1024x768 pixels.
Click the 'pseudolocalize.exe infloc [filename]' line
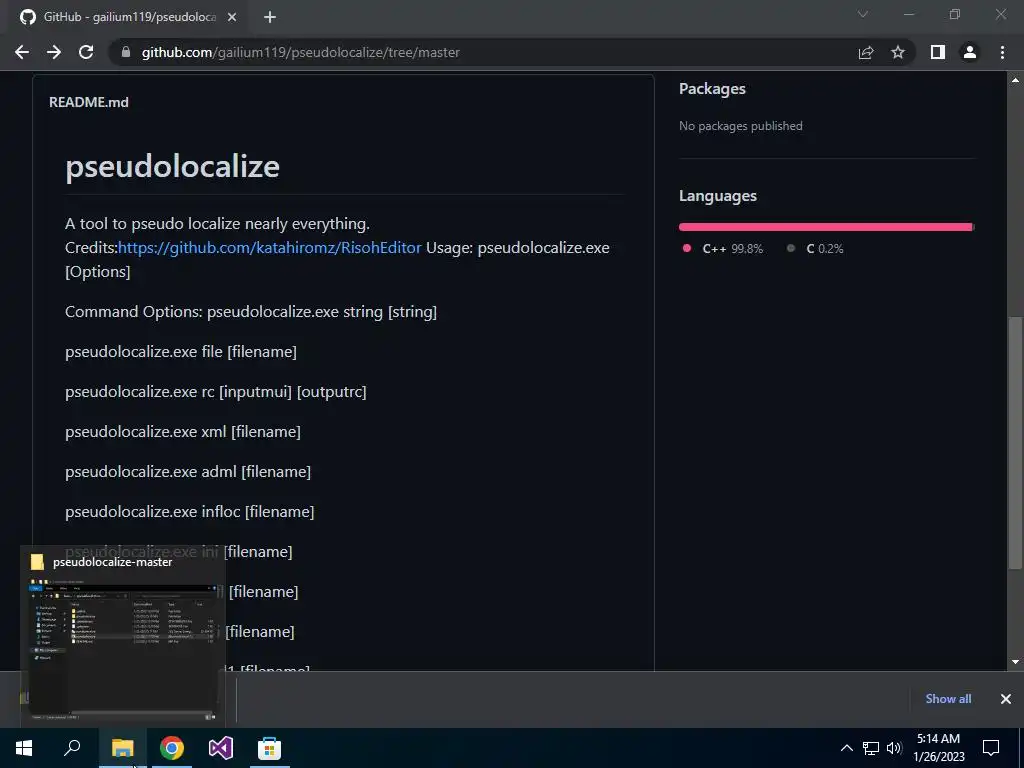(x=189, y=511)
